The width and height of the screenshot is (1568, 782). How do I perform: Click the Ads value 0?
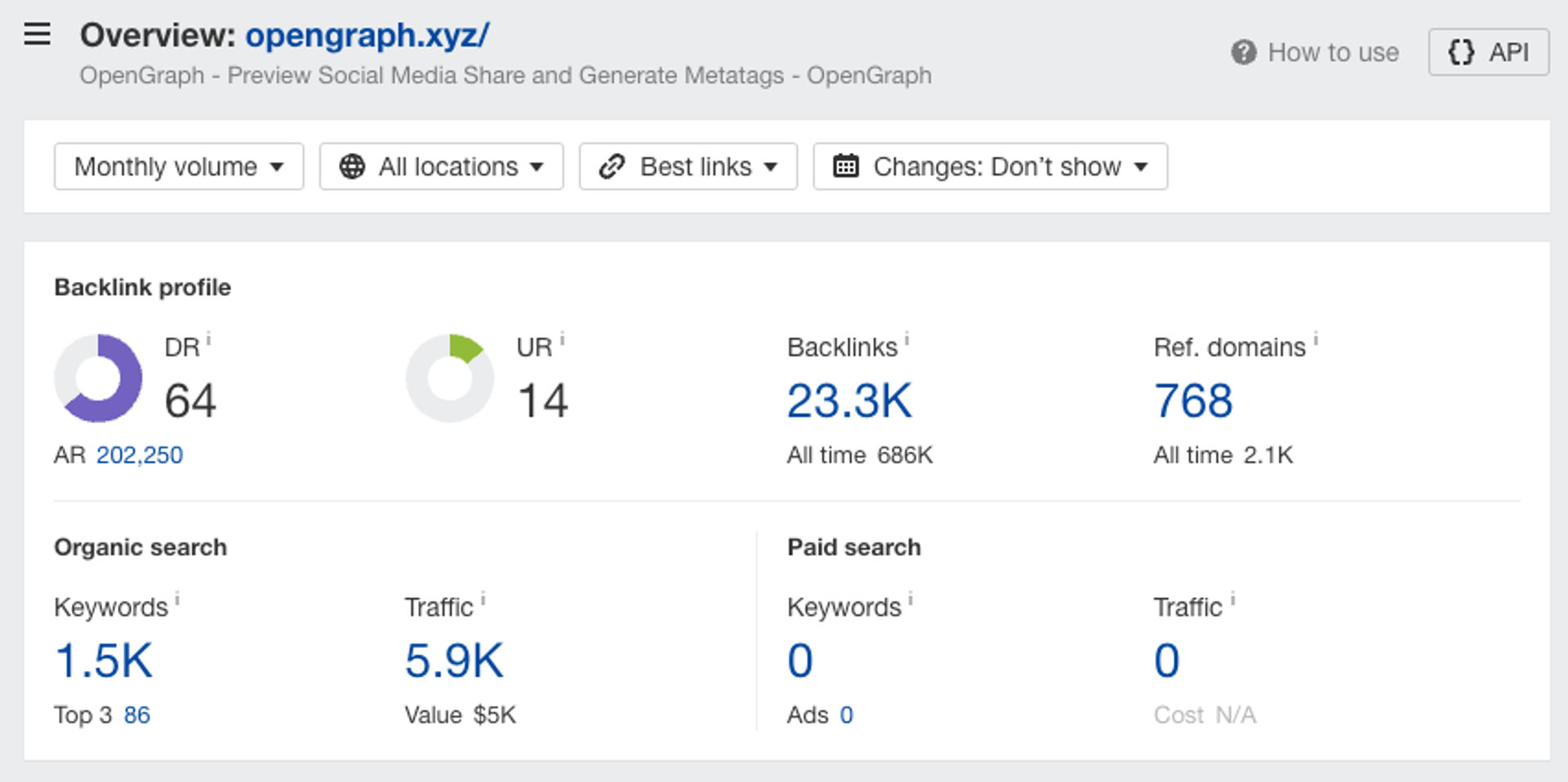[847, 715]
